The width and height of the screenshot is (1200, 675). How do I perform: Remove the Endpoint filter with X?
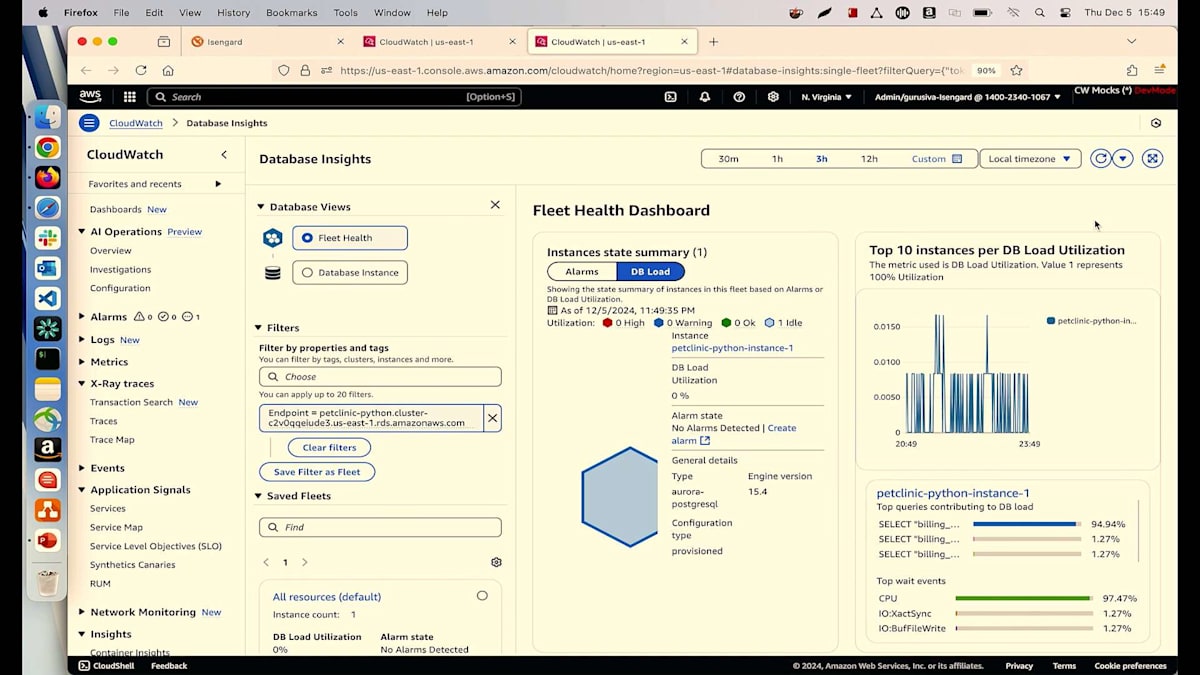[492, 418]
